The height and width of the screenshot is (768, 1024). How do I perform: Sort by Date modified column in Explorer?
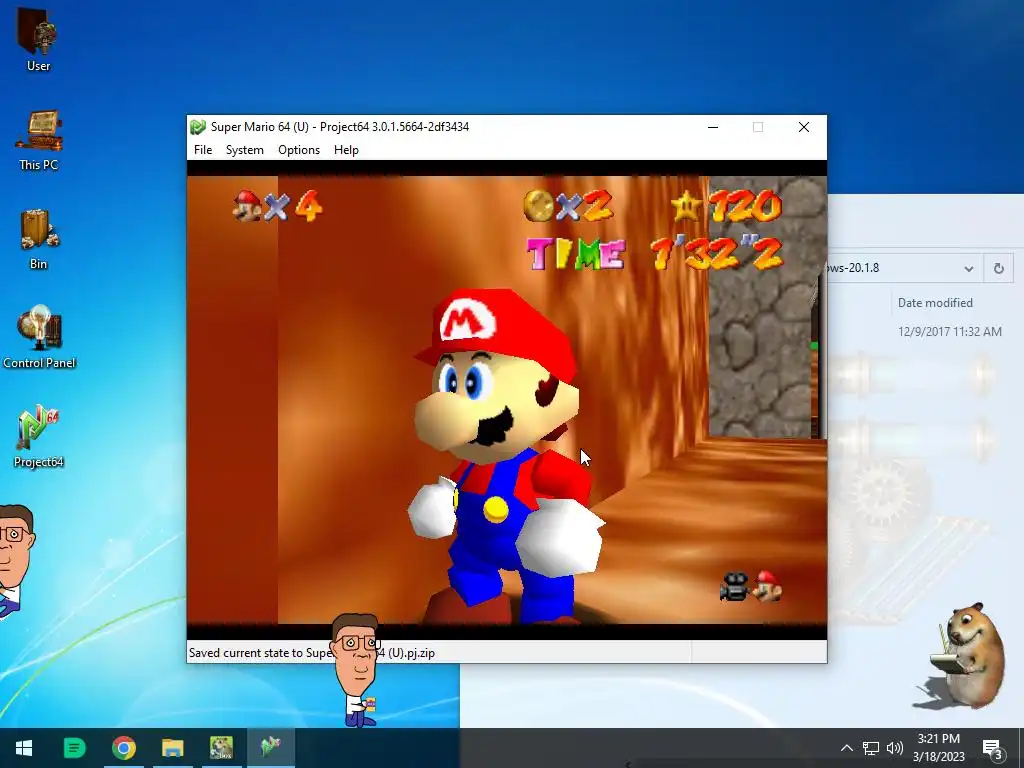[x=935, y=303]
